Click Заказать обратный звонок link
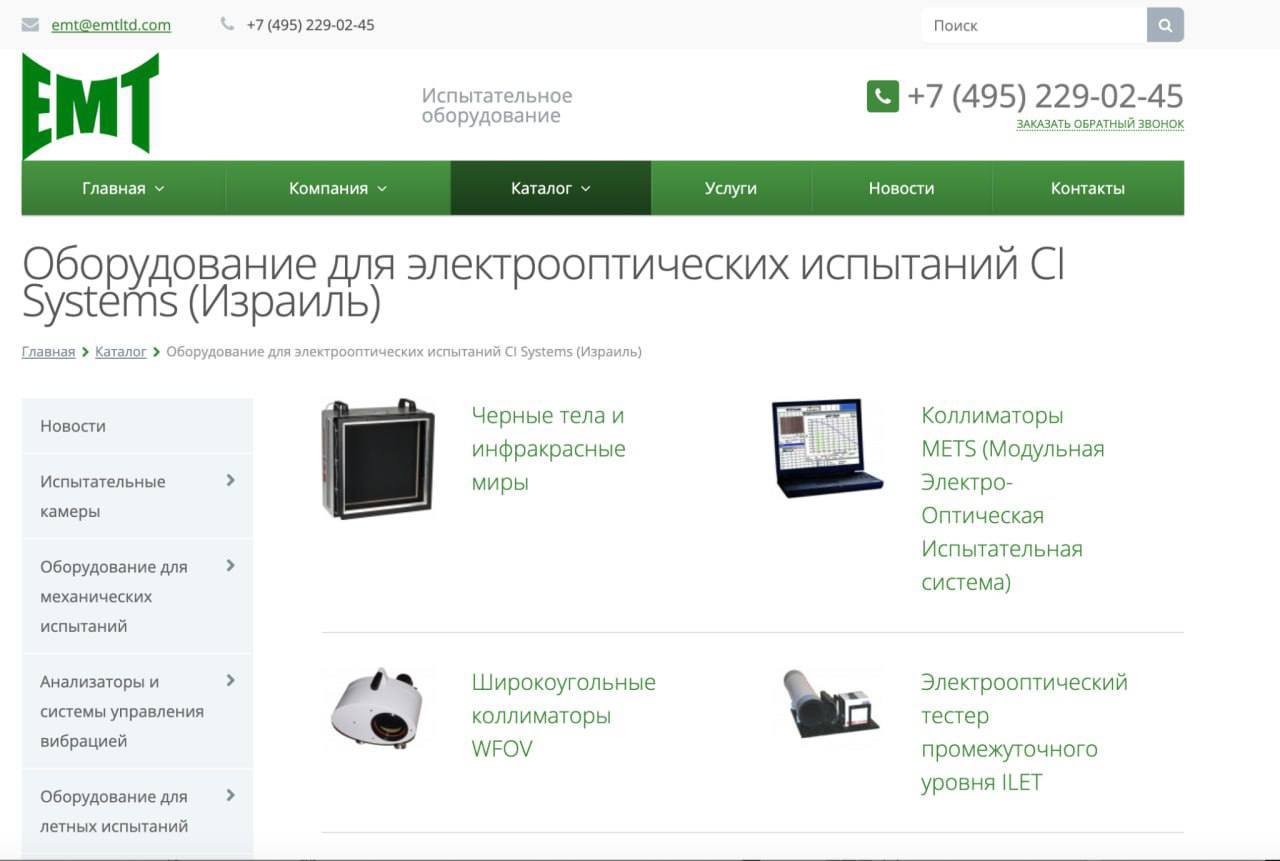The image size is (1280, 861). pyautogui.click(x=1100, y=124)
